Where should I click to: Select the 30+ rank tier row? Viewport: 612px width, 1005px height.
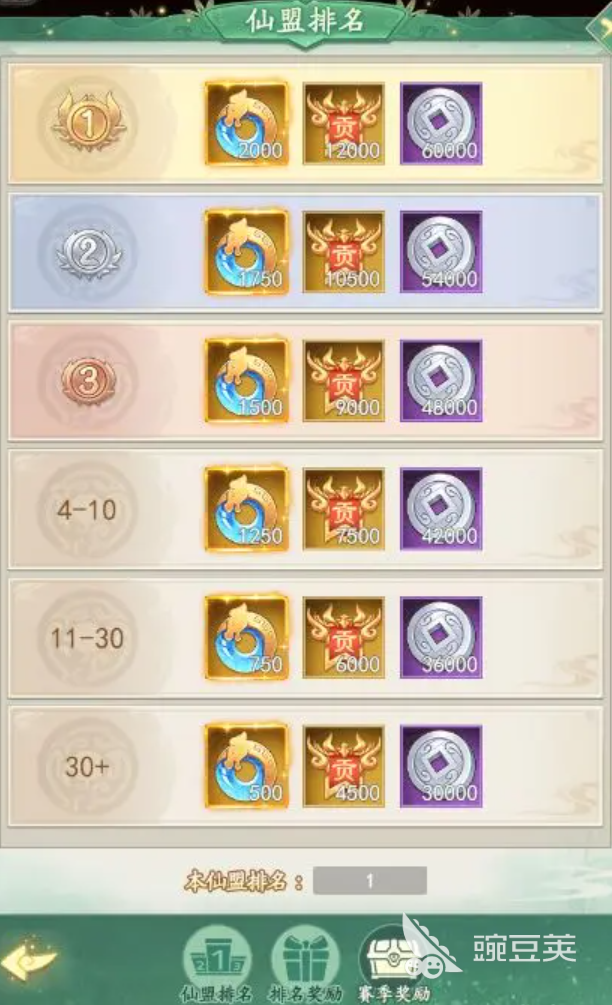[x=306, y=767]
